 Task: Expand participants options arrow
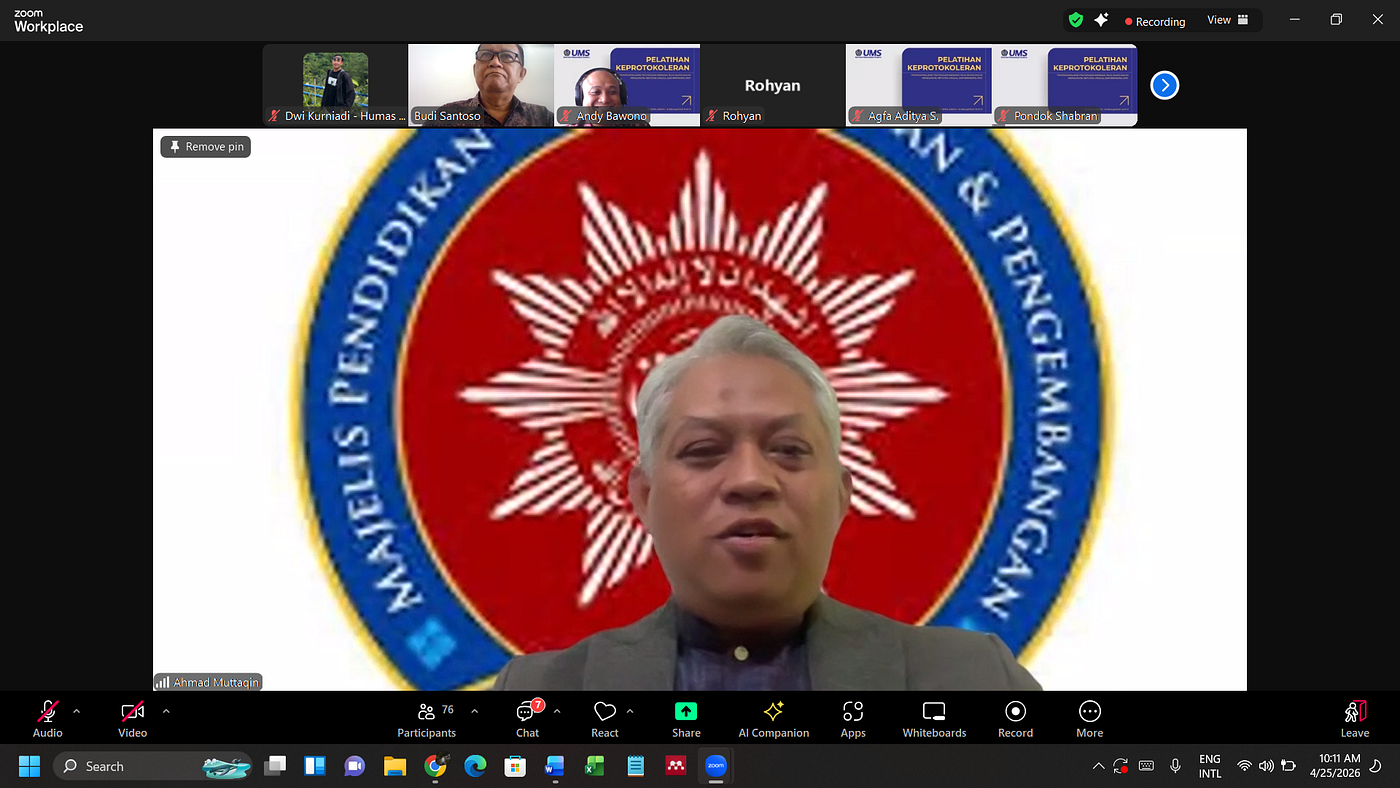click(474, 711)
